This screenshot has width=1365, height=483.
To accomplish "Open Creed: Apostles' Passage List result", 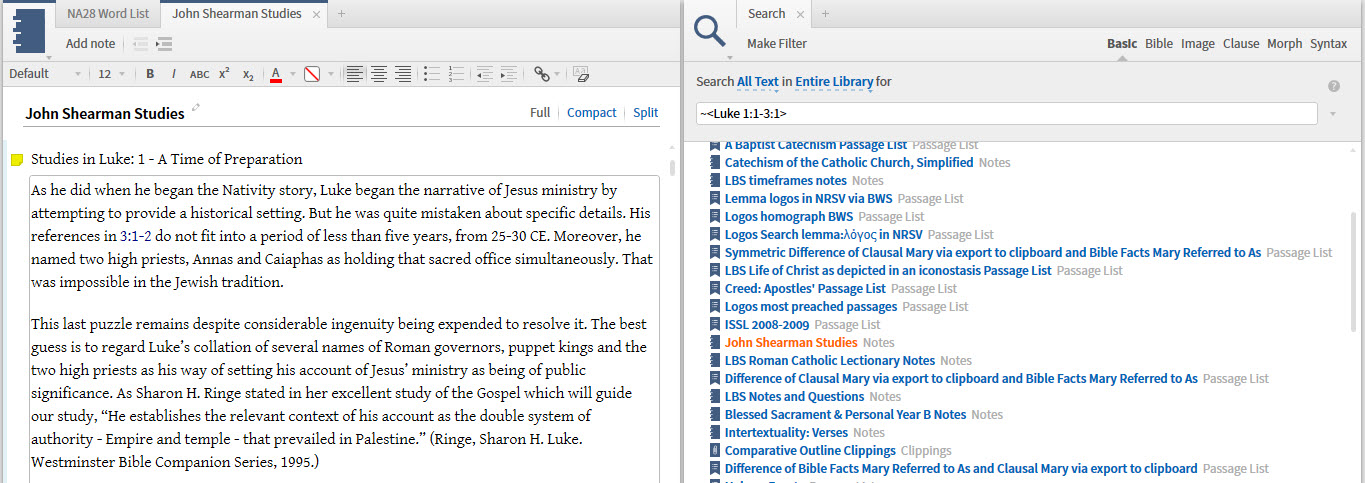I will [805, 289].
